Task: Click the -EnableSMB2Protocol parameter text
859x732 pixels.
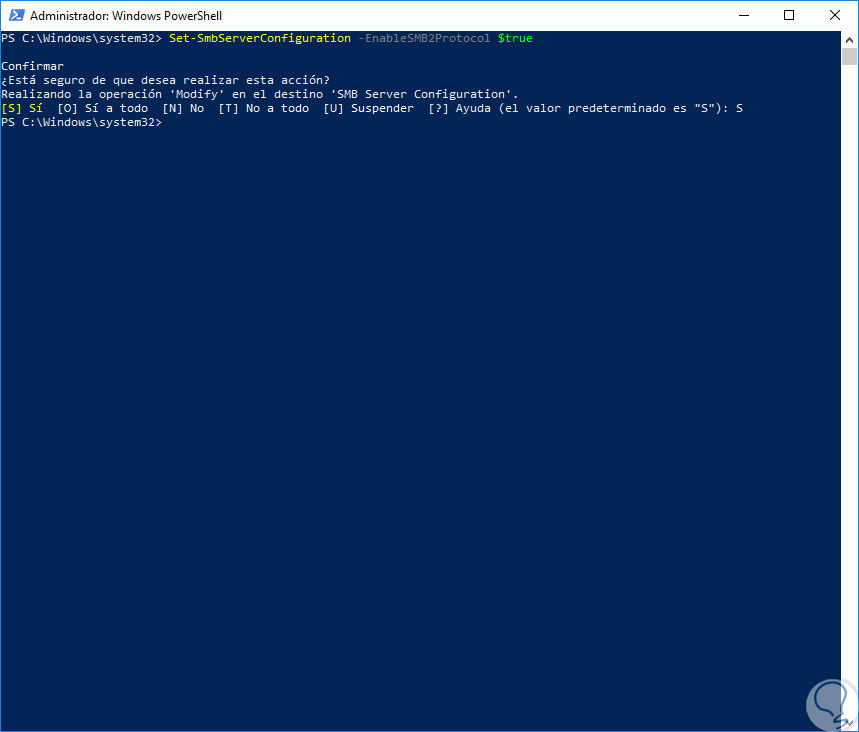Action: coord(423,38)
